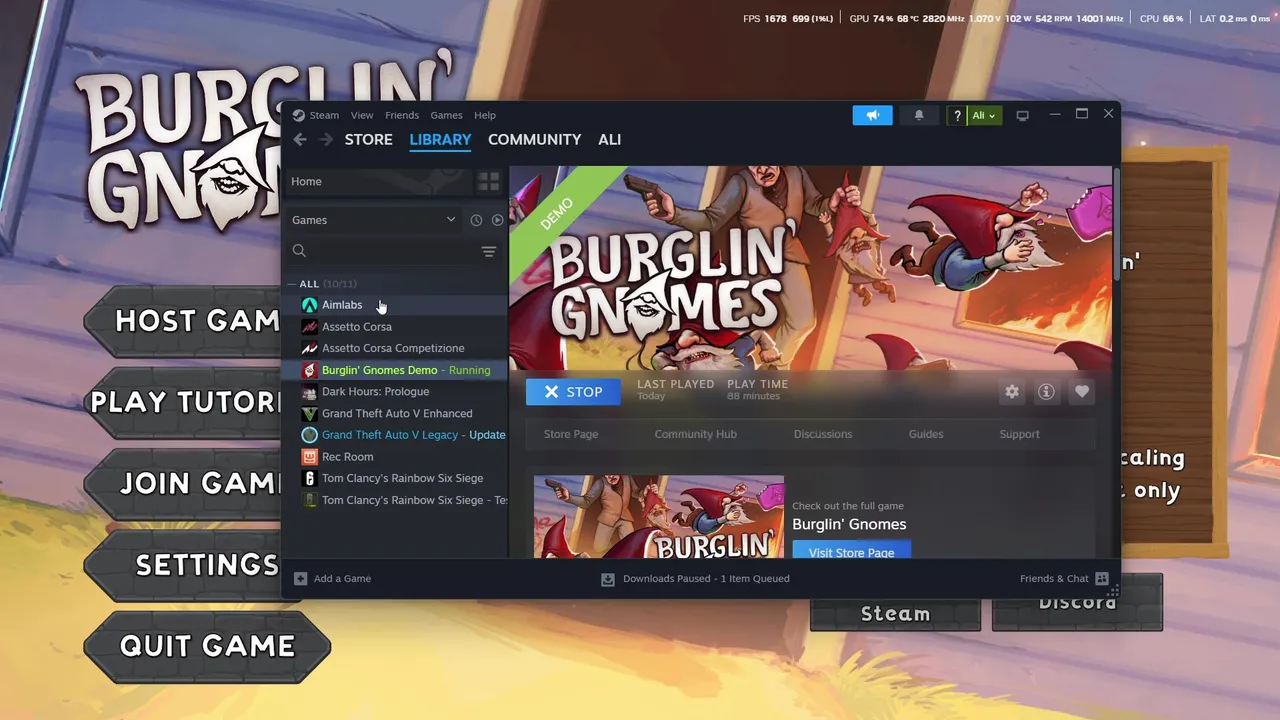The image size is (1280, 720).
Task: Toggle the library grid view icon
Action: click(x=488, y=181)
